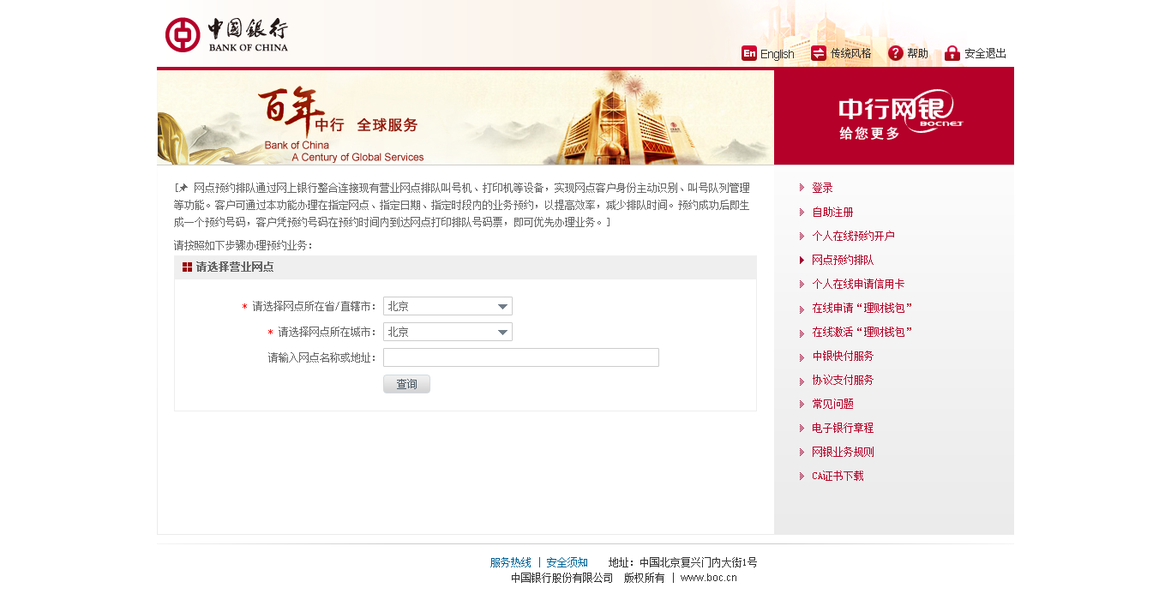Click the 中国银行股份有限公司 footer text
Image resolution: width=1171 pixels, height=600 pixels.
(x=562, y=578)
